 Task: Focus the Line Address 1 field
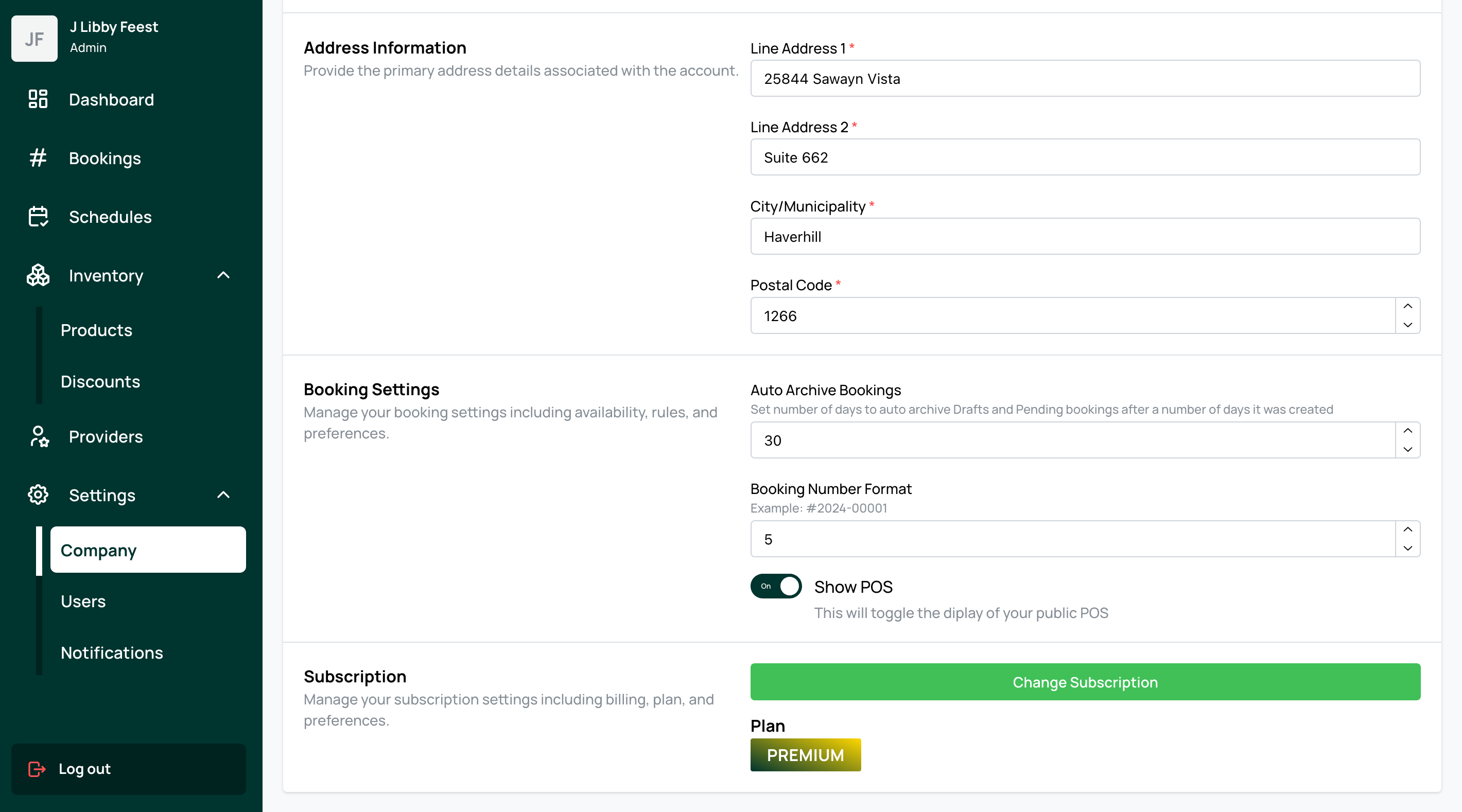click(1085, 78)
